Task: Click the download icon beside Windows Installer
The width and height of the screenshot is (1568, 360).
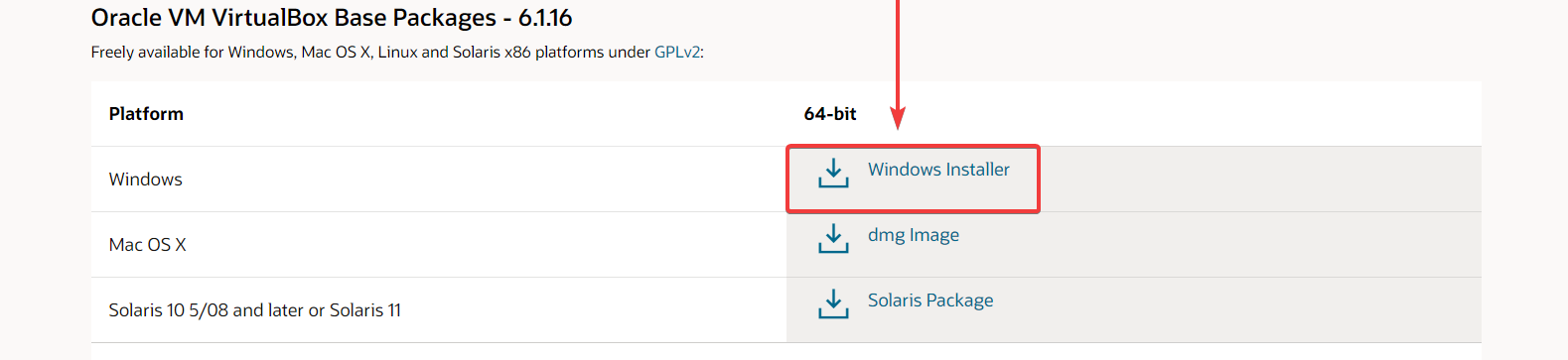Action: pos(833,173)
